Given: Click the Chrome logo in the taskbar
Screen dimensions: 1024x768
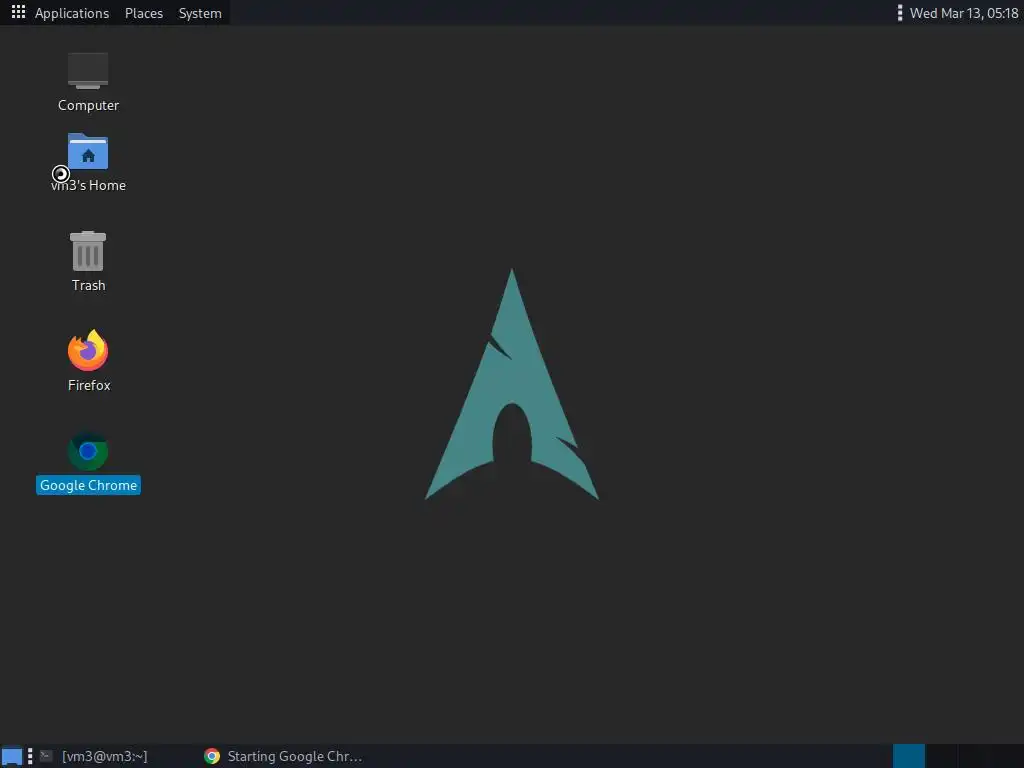Looking at the screenshot, I should (212, 756).
